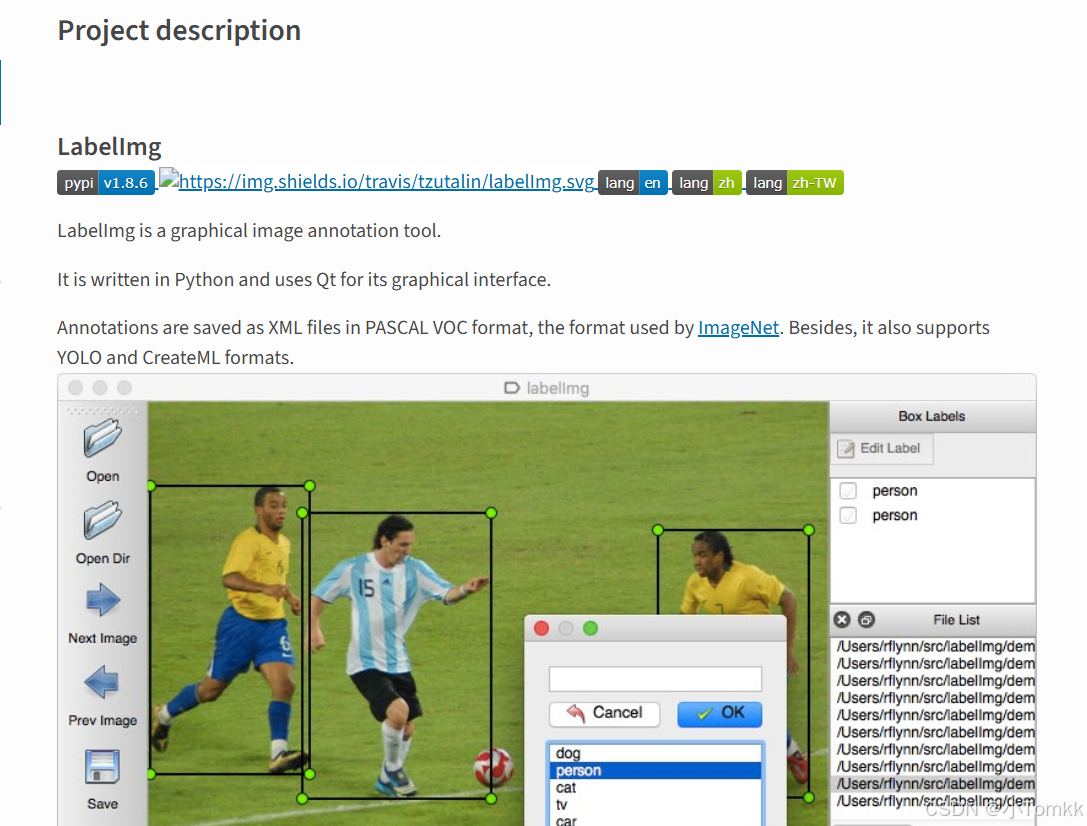Select 'dog' in the label list
Image resolution: width=1087 pixels, height=826 pixels.
[655, 753]
